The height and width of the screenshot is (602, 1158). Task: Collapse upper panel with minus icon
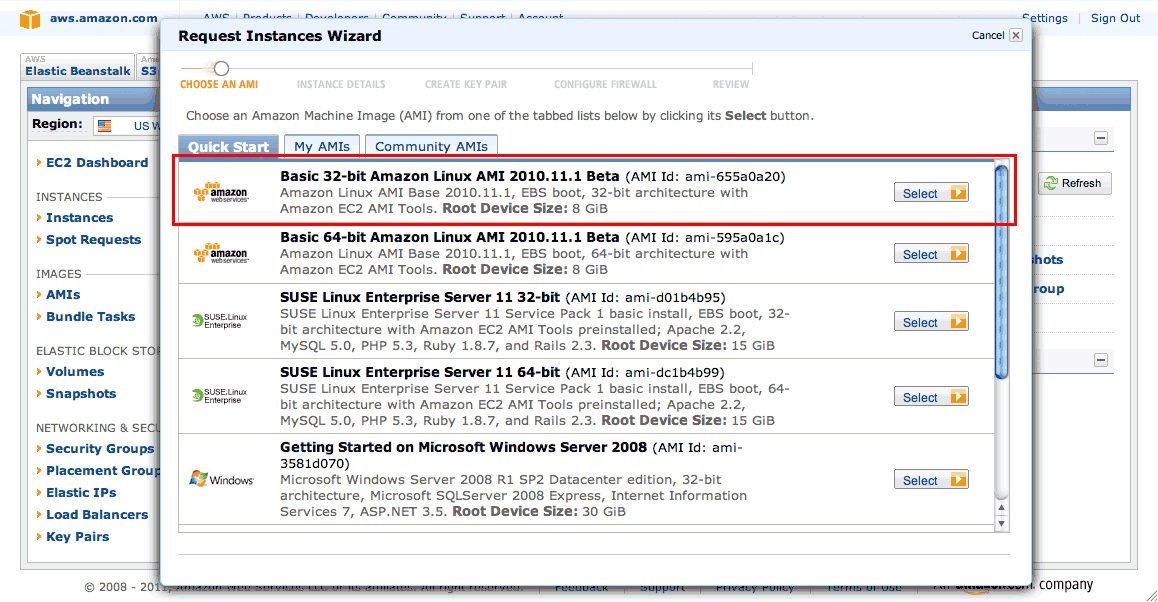click(1100, 138)
